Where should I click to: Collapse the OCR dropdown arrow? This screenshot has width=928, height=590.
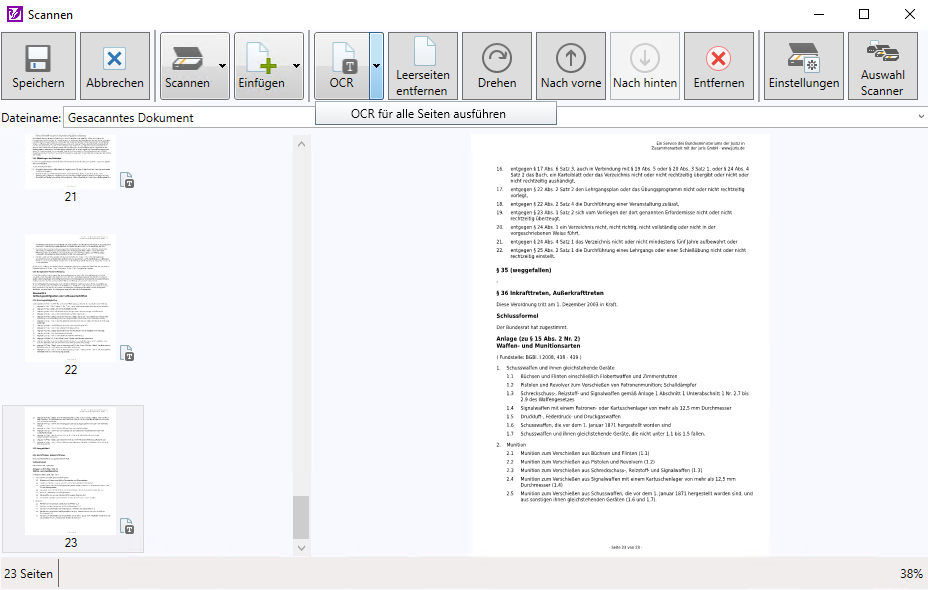point(377,66)
